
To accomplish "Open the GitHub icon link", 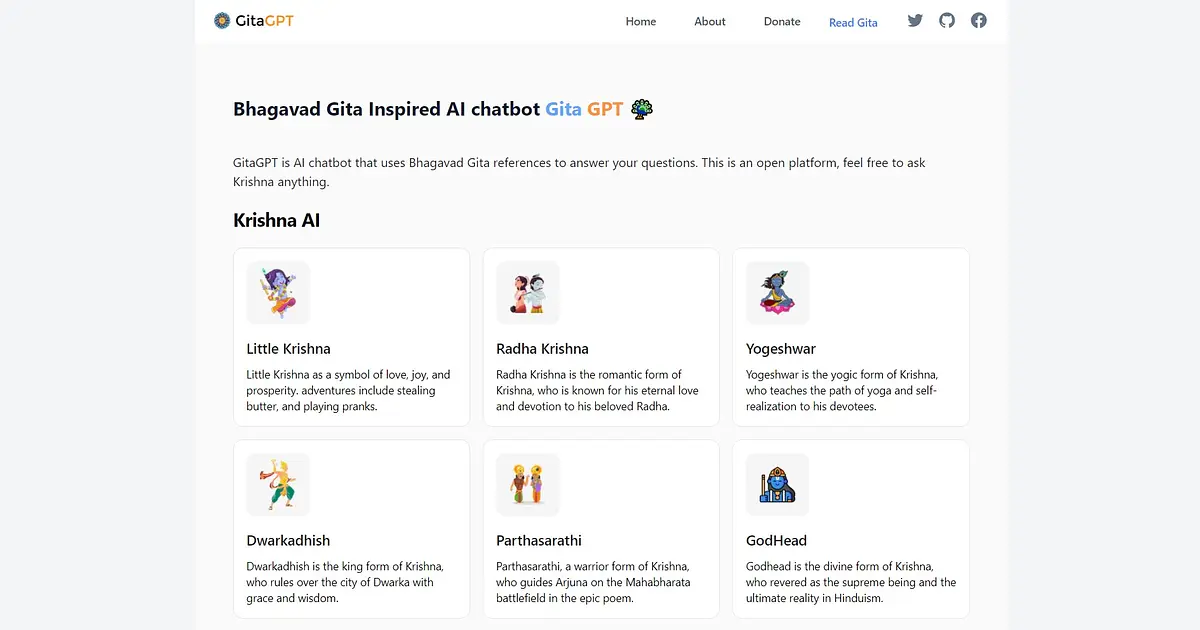I will 947,20.
